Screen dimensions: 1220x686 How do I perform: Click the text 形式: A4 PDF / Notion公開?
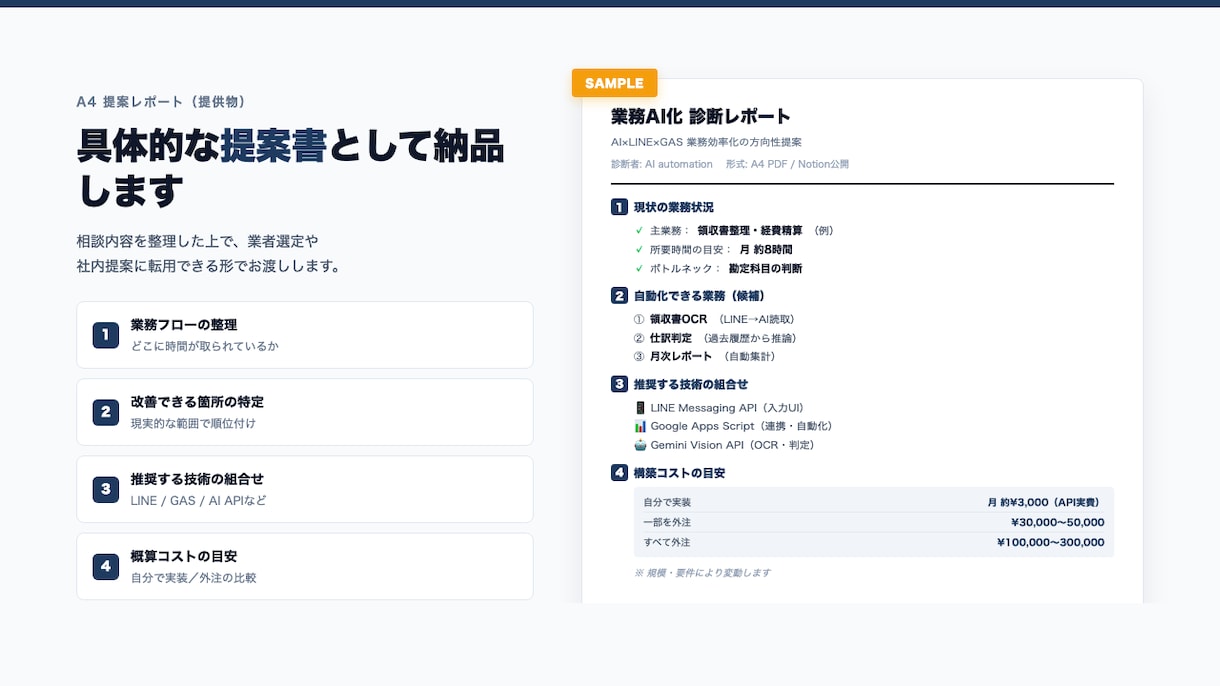pyautogui.click(x=787, y=164)
